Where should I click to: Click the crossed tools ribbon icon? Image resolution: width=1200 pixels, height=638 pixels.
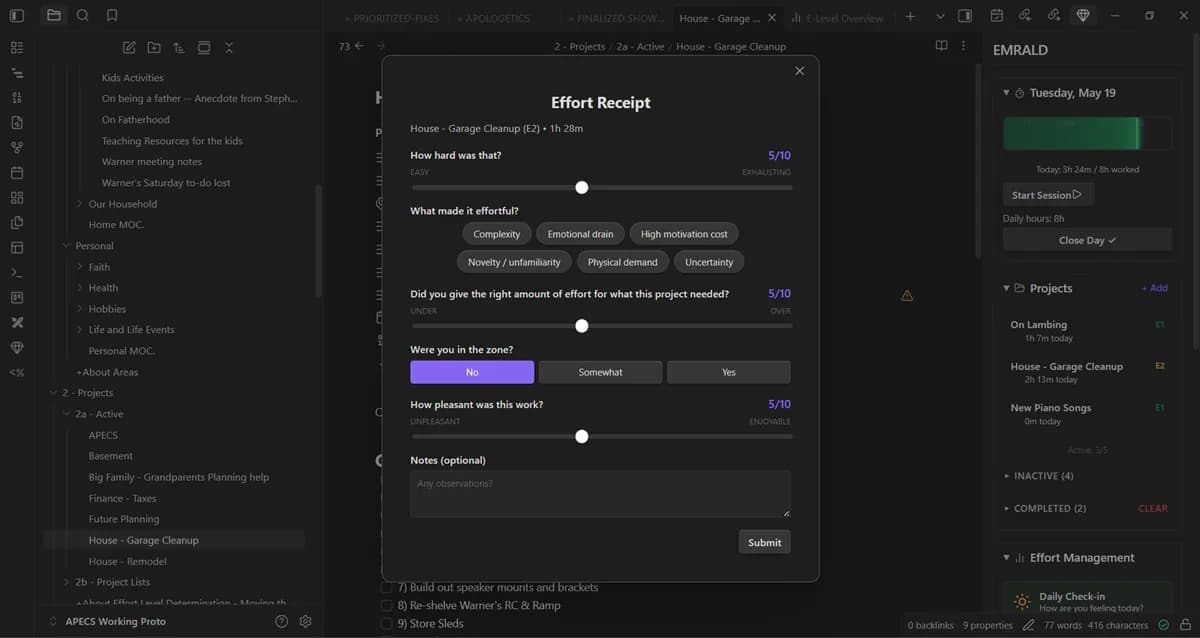(17, 322)
